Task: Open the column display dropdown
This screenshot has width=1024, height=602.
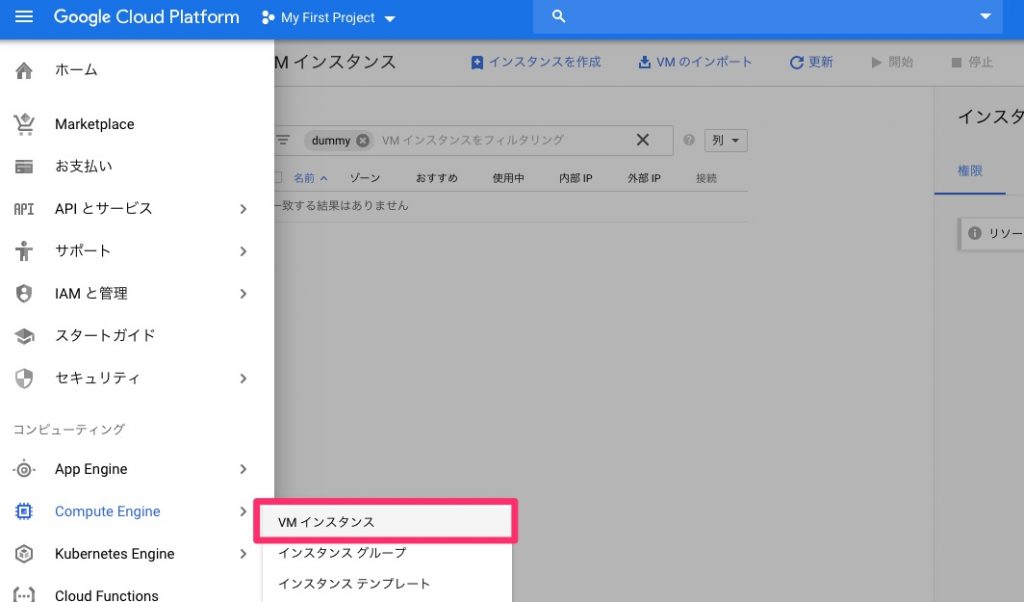Action: pos(725,140)
